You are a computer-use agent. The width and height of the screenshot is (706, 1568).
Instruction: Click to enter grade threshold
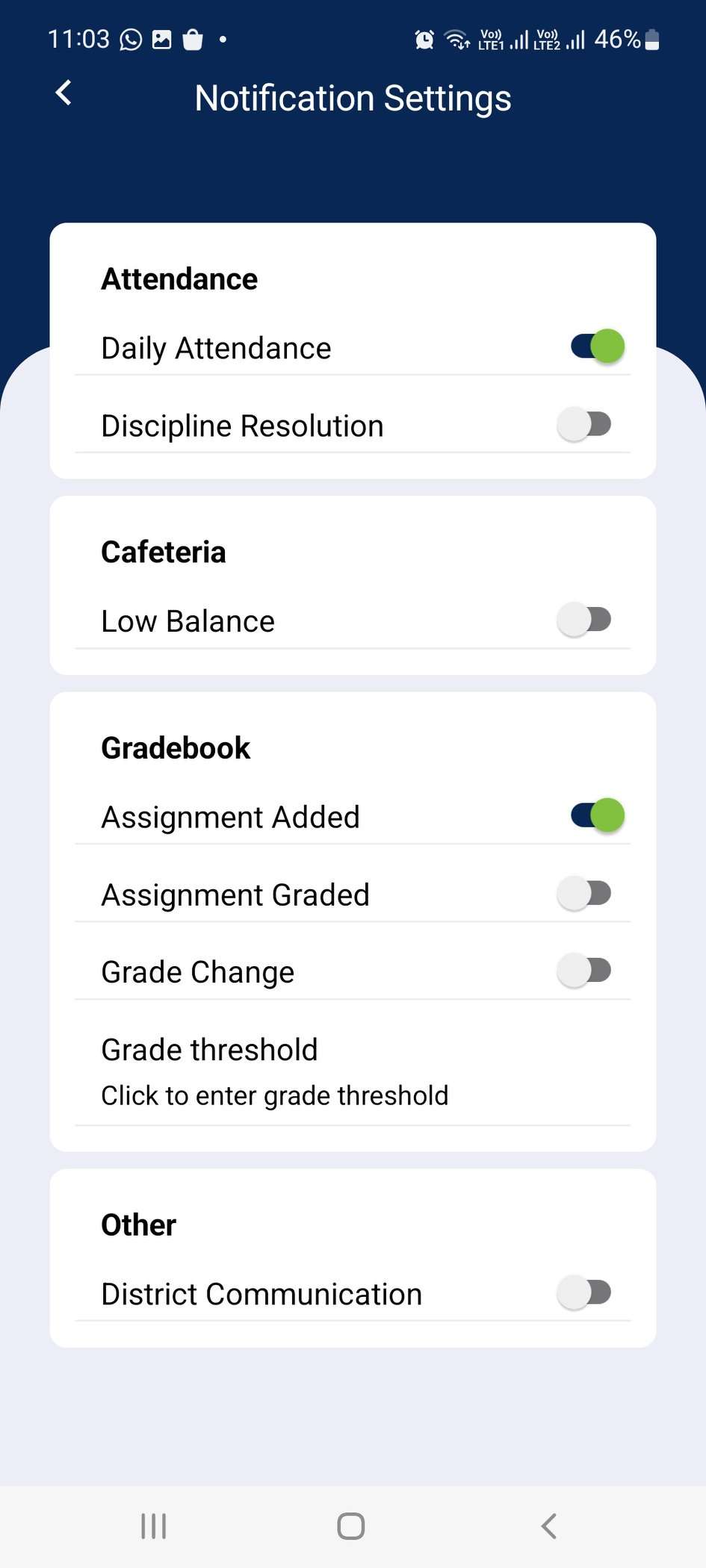[x=275, y=1096]
